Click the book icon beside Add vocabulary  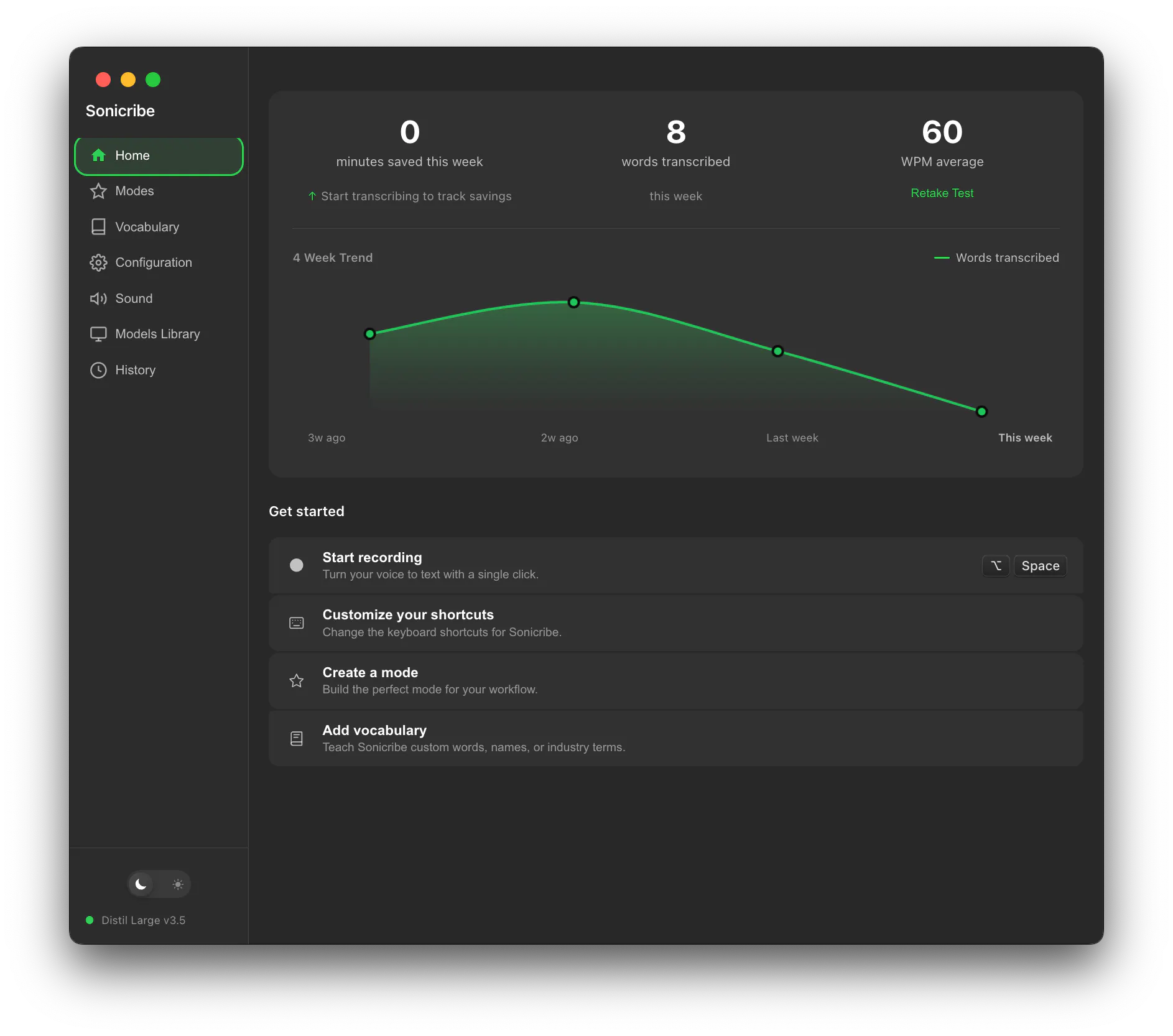297,738
